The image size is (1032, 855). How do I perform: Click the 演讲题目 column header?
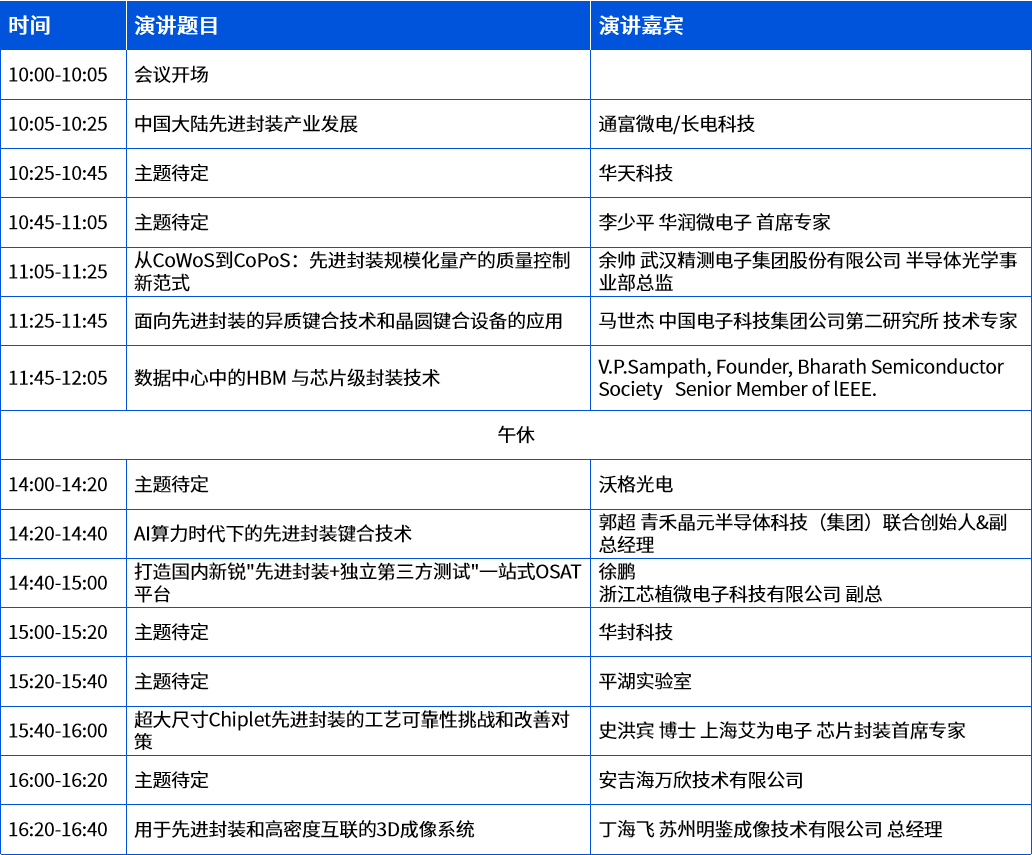(x=358, y=25)
